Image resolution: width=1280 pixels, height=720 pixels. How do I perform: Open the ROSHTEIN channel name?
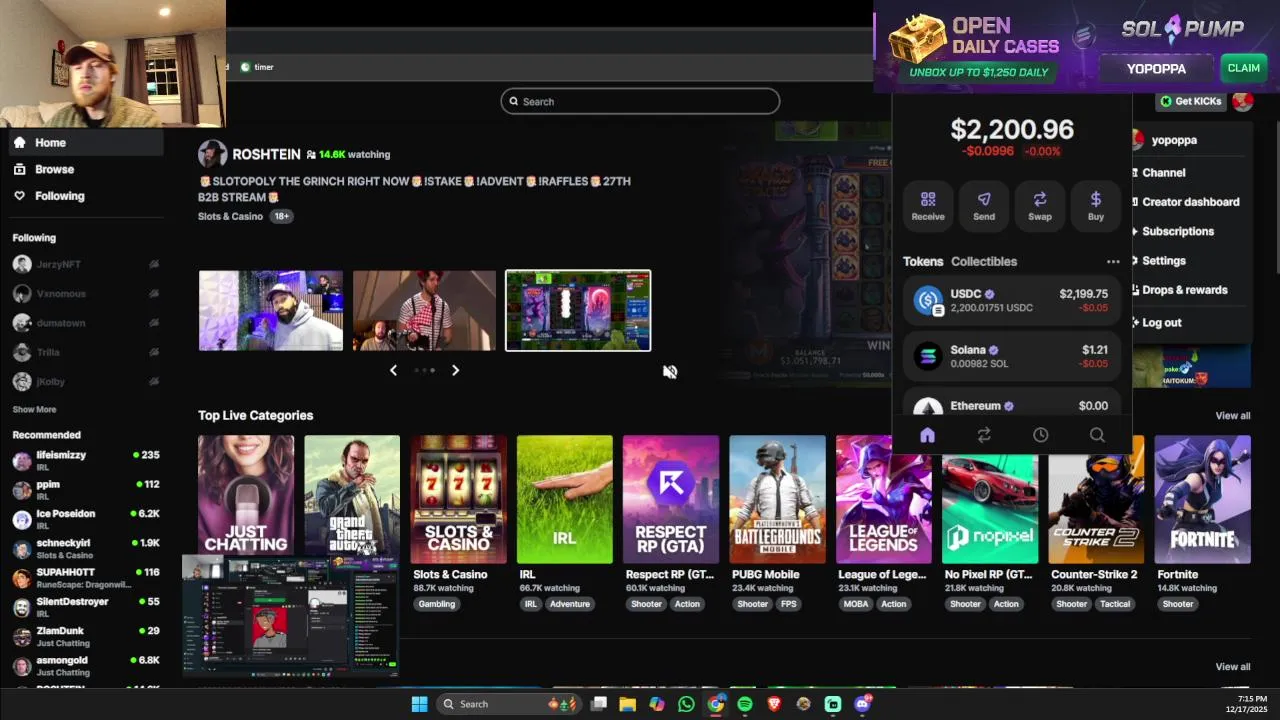(266, 154)
